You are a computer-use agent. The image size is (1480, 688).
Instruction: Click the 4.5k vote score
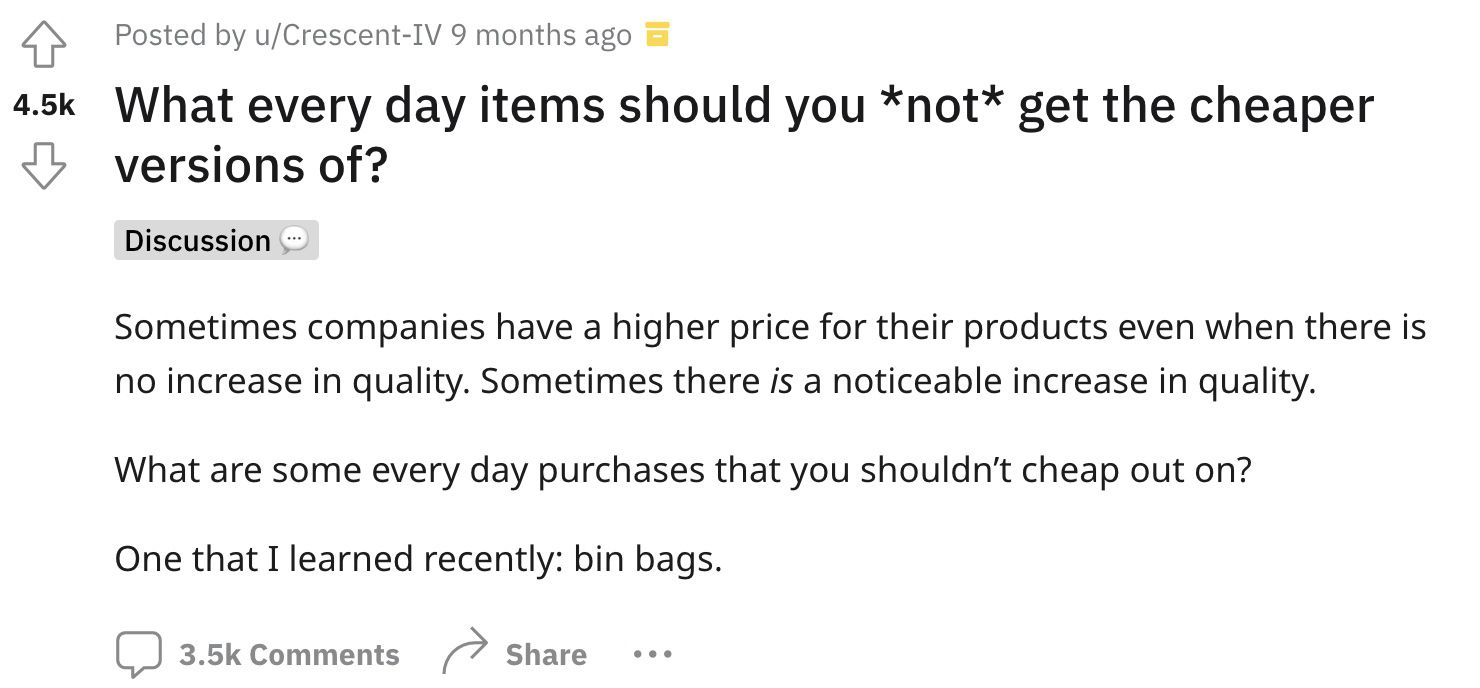pos(42,106)
